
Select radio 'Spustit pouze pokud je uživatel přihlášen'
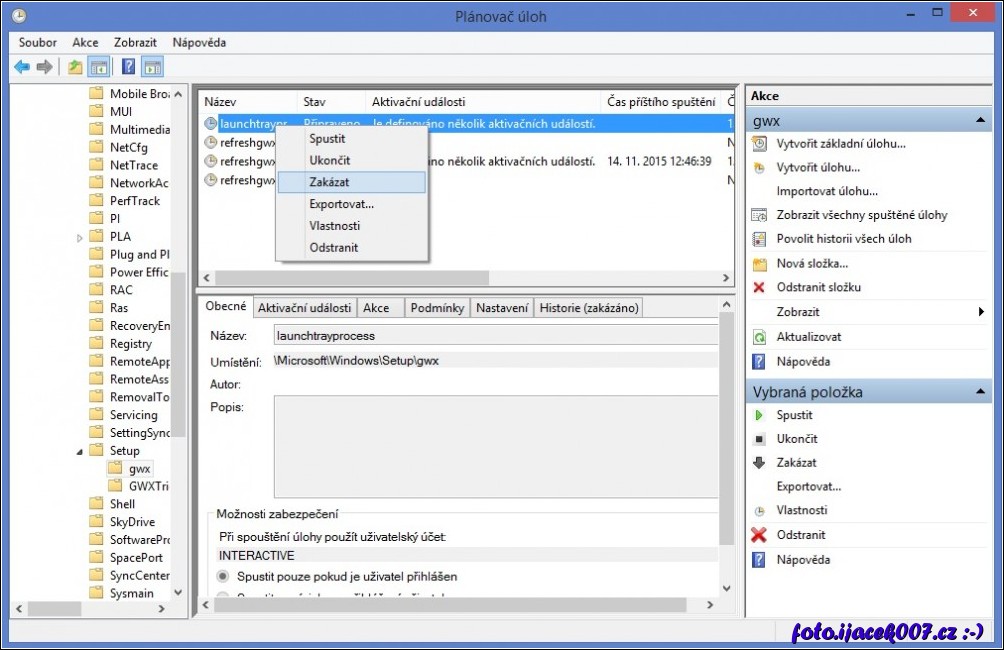(223, 577)
